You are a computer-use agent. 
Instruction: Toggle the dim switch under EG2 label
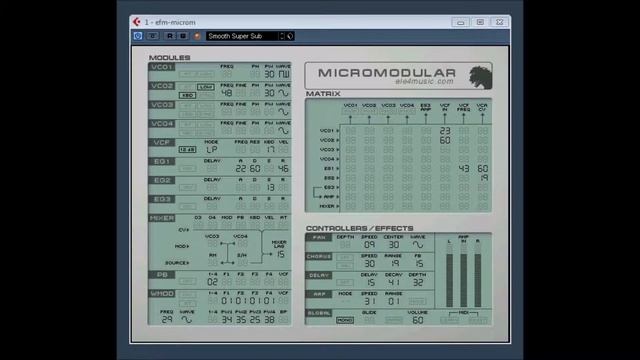point(187,187)
